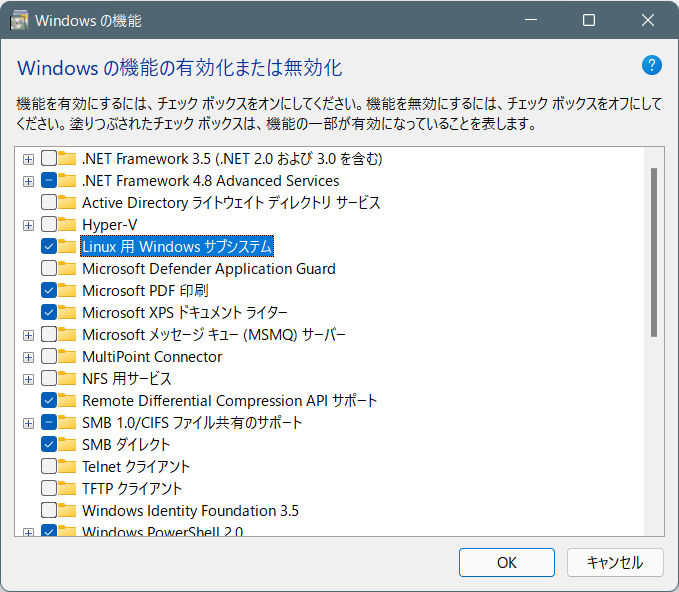Uncheck Microsoft PDF 印刷 checkbox
679x592 pixels.
click(49, 290)
